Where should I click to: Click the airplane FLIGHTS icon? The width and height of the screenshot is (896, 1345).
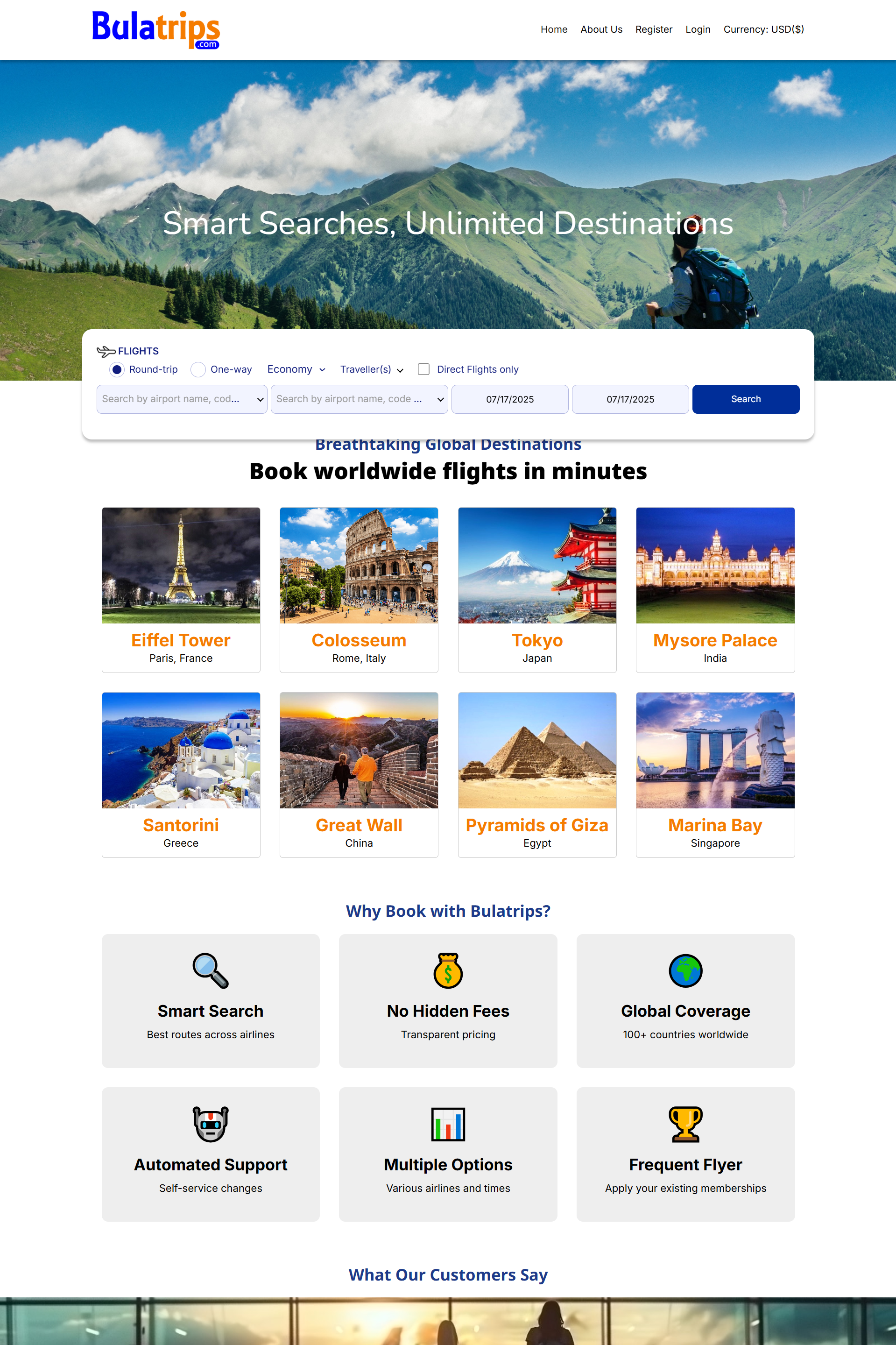click(x=106, y=351)
